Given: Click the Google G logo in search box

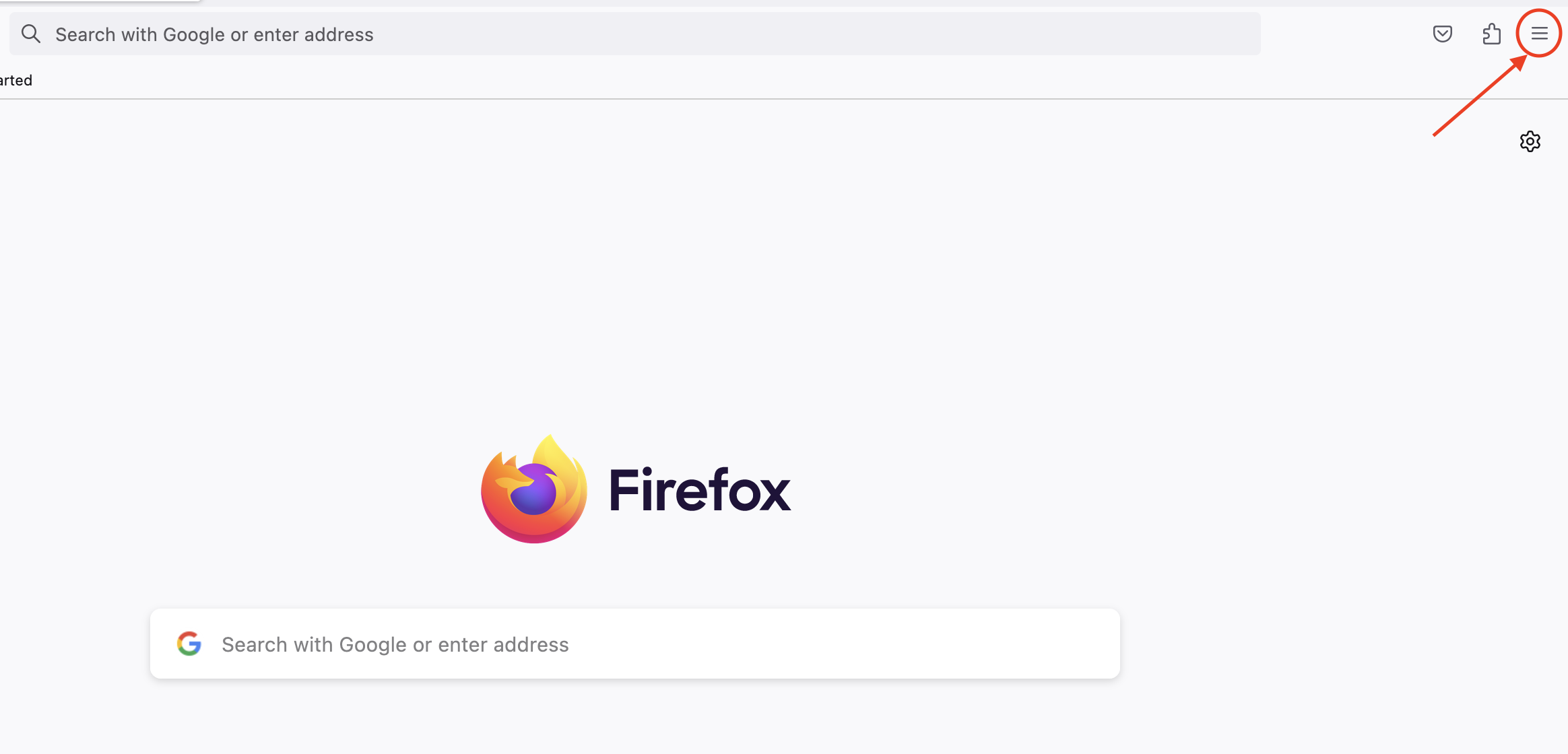Looking at the screenshot, I should [189, 644].
